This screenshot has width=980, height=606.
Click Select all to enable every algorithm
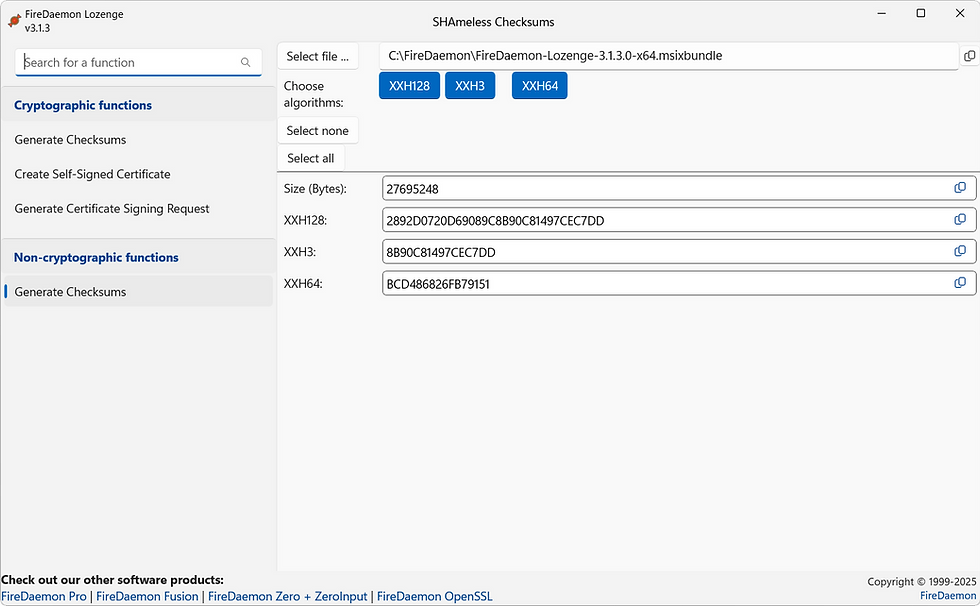(x=310, y=157)
